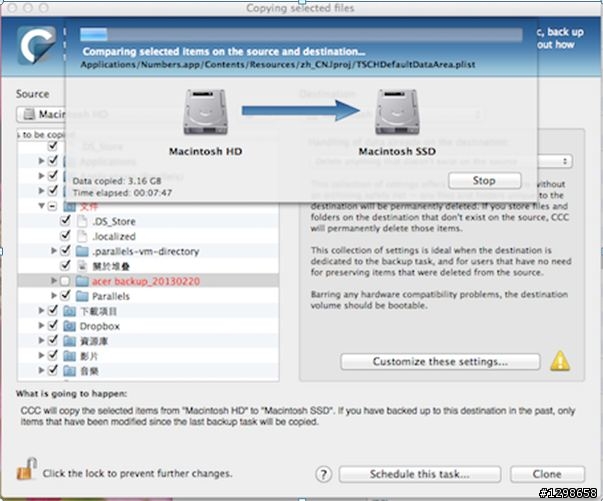Uncheck the 影片 checkbox
Image resolution: width=603 pixels, height=501 pixels.
[53, 356]
